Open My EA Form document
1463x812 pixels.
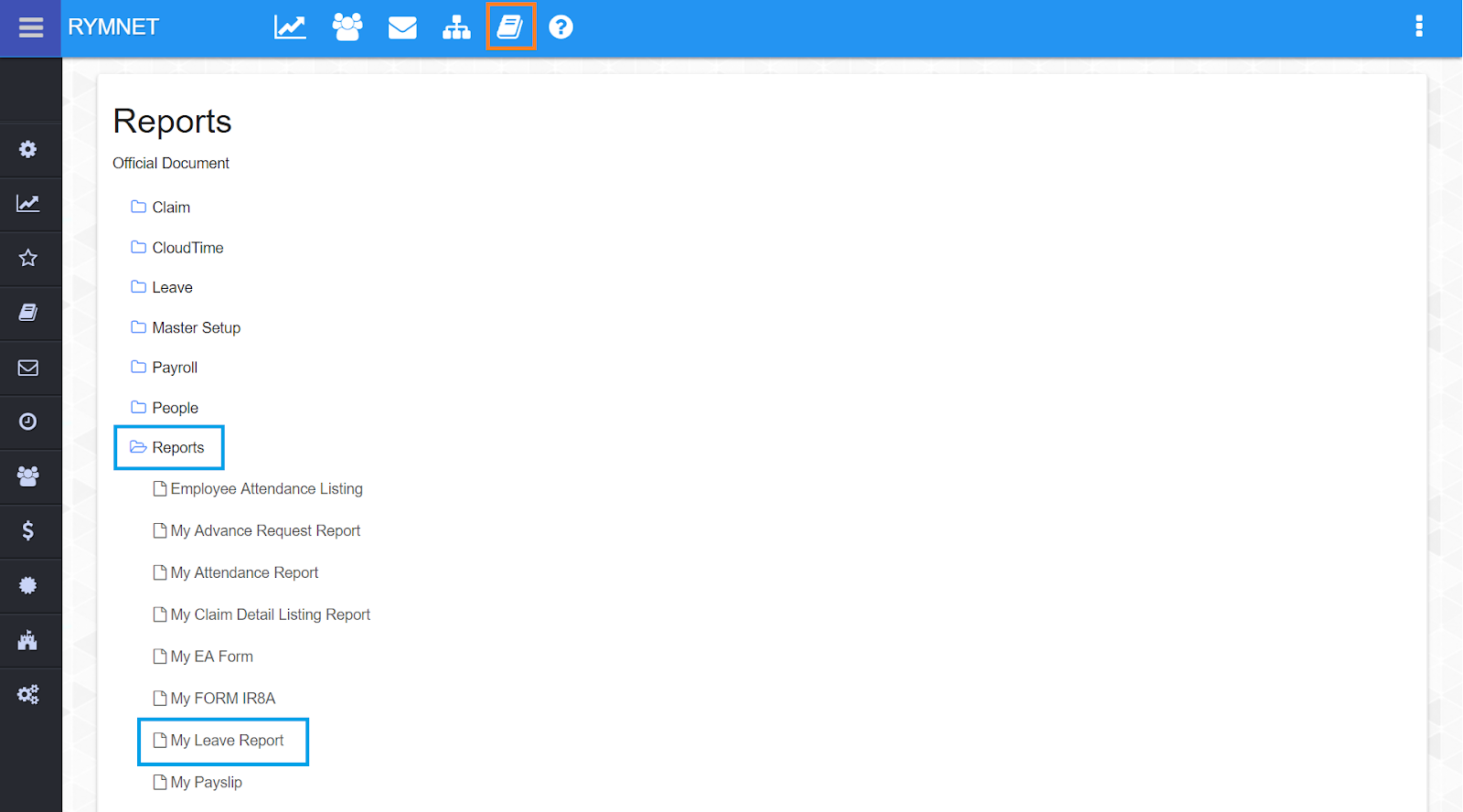[211, 657]
